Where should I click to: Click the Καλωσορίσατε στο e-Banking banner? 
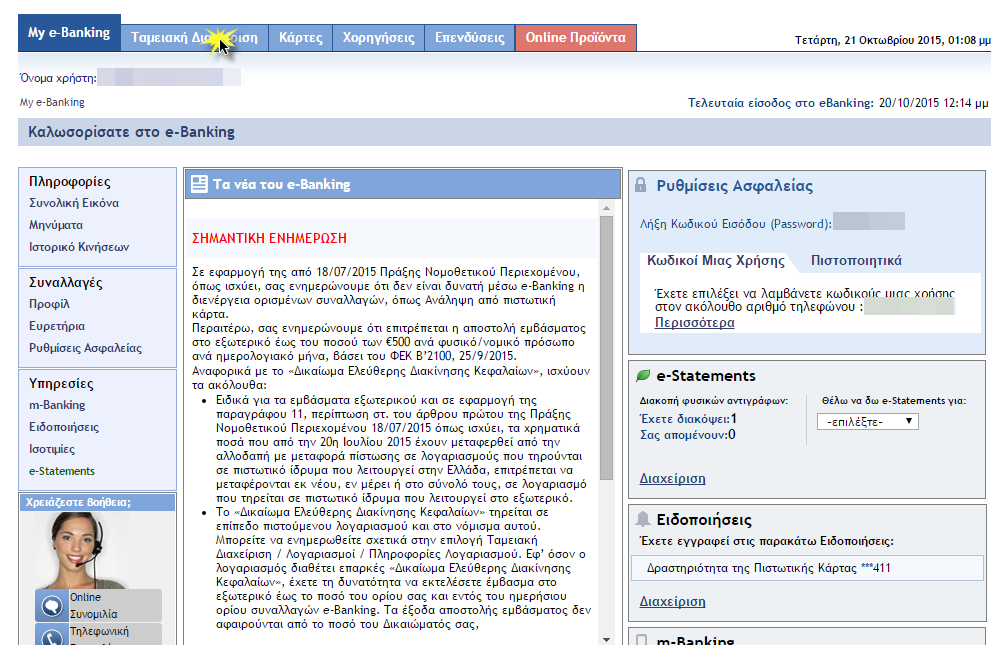coord(505,132)
